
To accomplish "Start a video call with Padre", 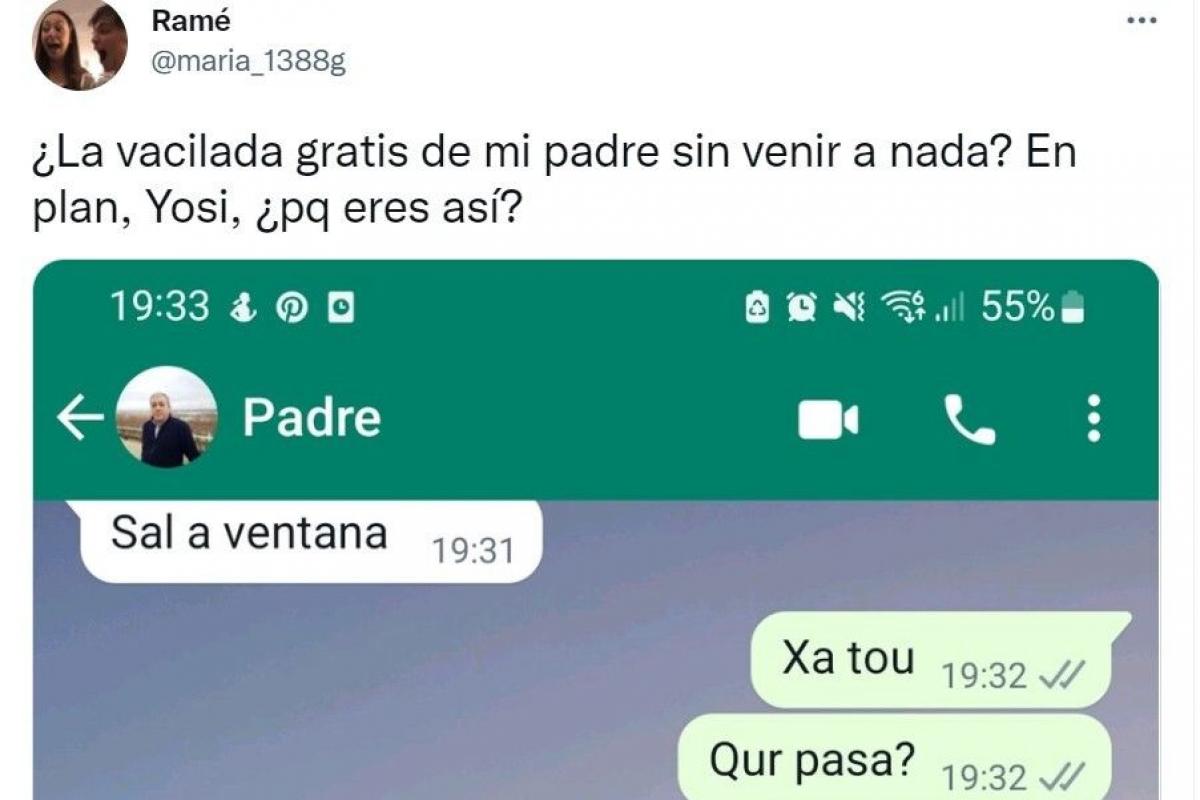I will click(828, 420).
